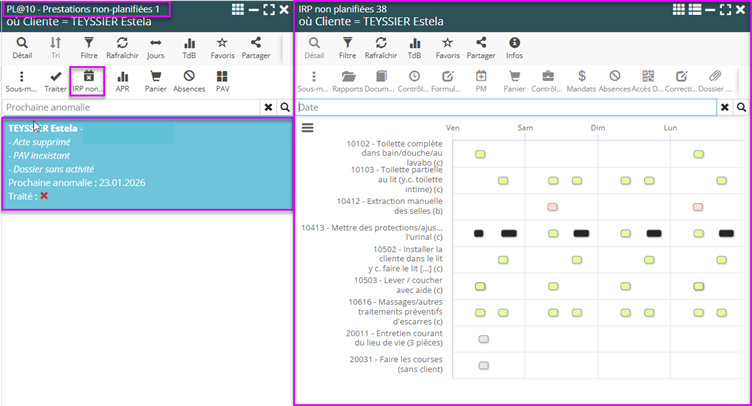Open the PAV icon
Screen dimensions: 752x406
pyautogui.click(x=222, y=81)
